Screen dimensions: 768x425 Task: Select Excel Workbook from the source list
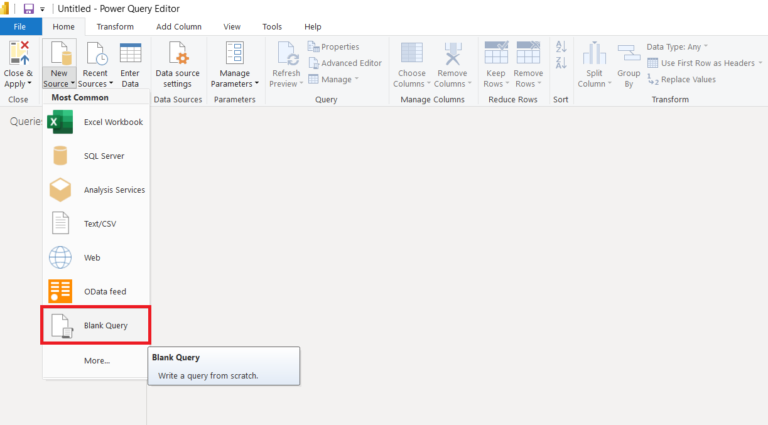(96, 122)
